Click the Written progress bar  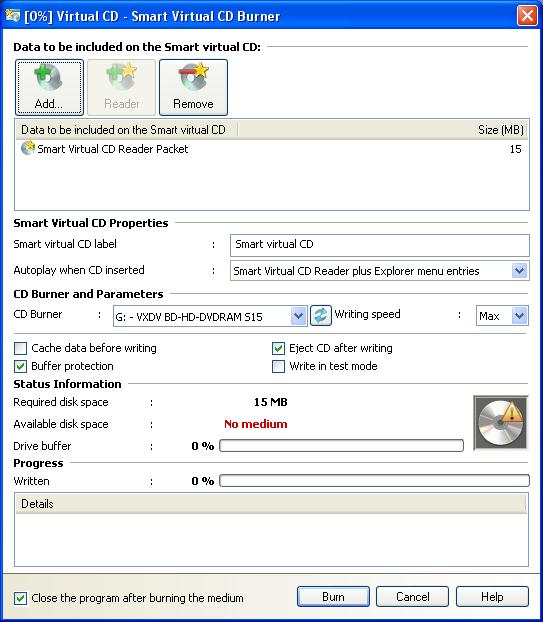374,480
